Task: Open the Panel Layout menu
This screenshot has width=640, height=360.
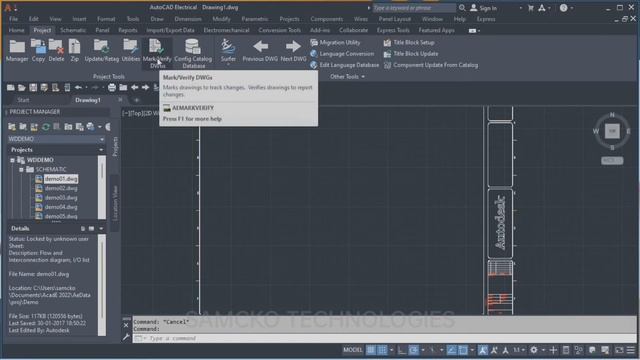Action: [394, 19]
